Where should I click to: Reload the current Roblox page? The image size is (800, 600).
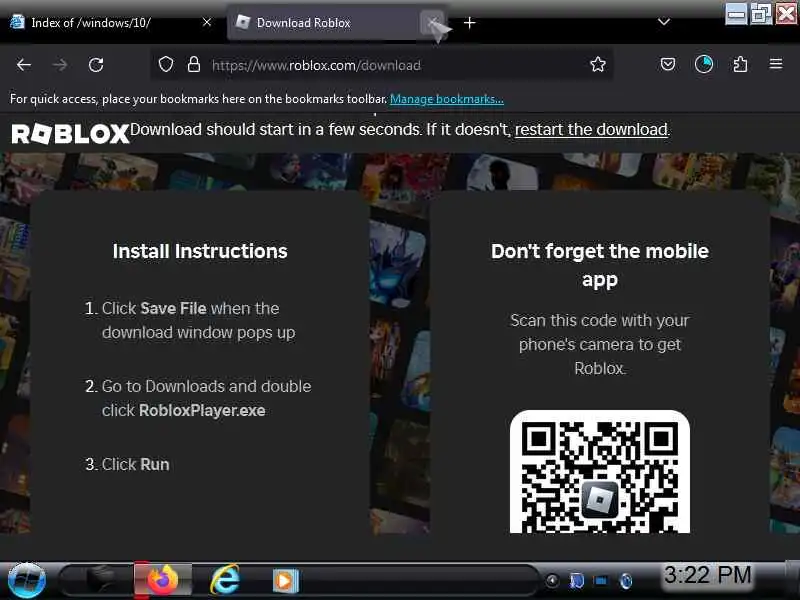tap(96, 65)
